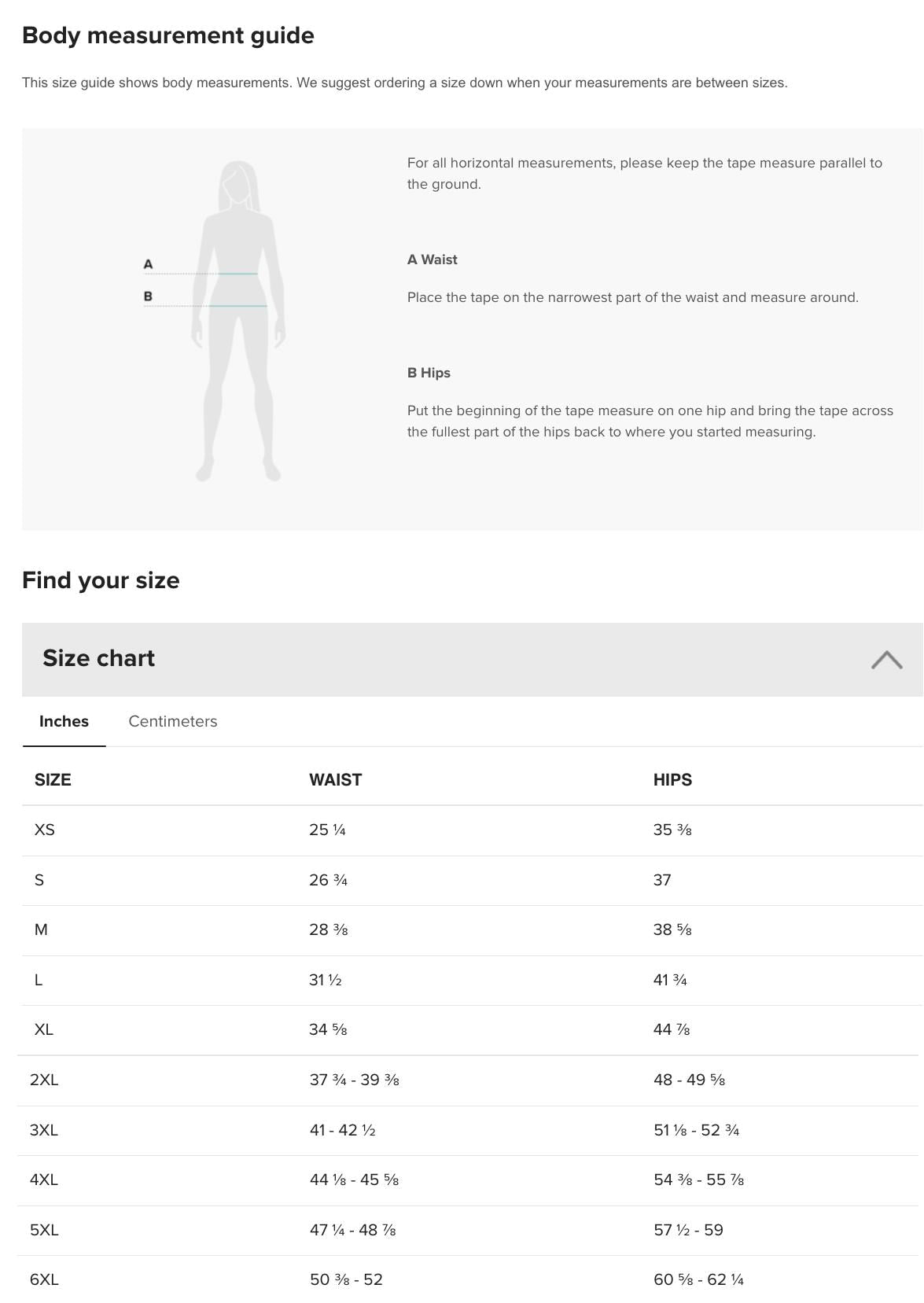Switch to the Centimeters tab
This screenshot has width=924, height=1303.
click(172, 721)
